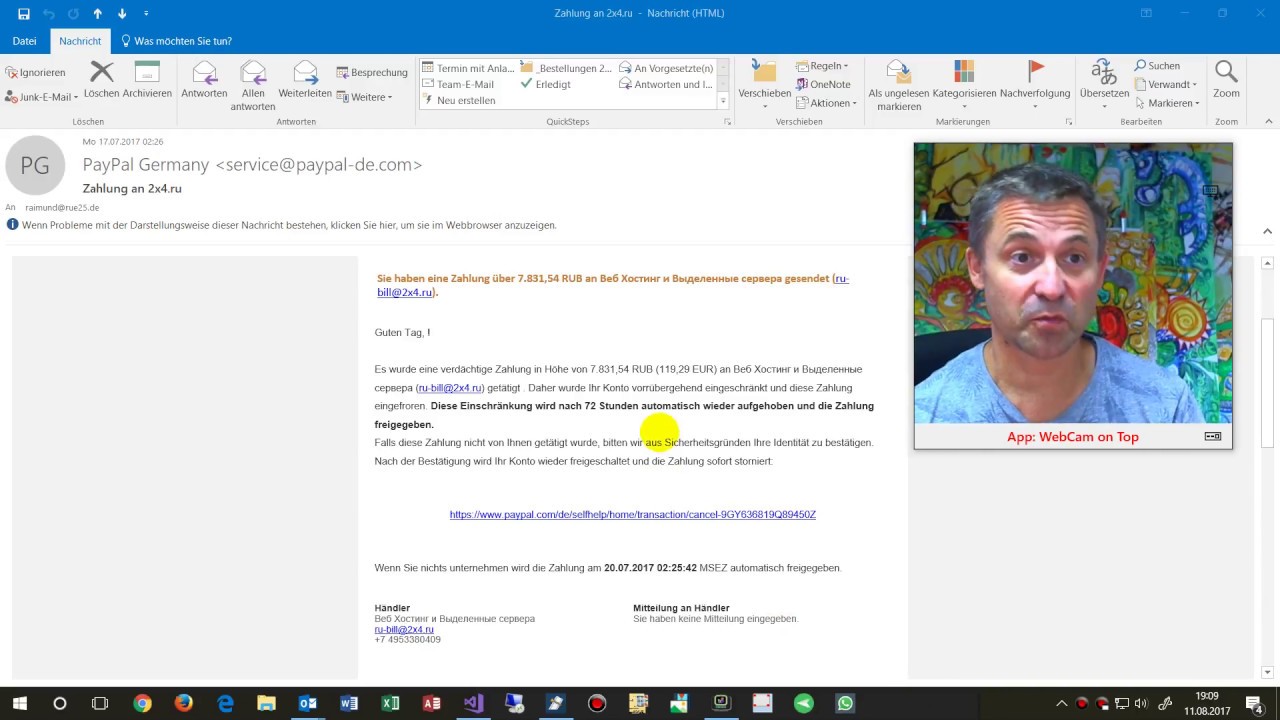Open Firefox from the taskbar

point(183,703)
